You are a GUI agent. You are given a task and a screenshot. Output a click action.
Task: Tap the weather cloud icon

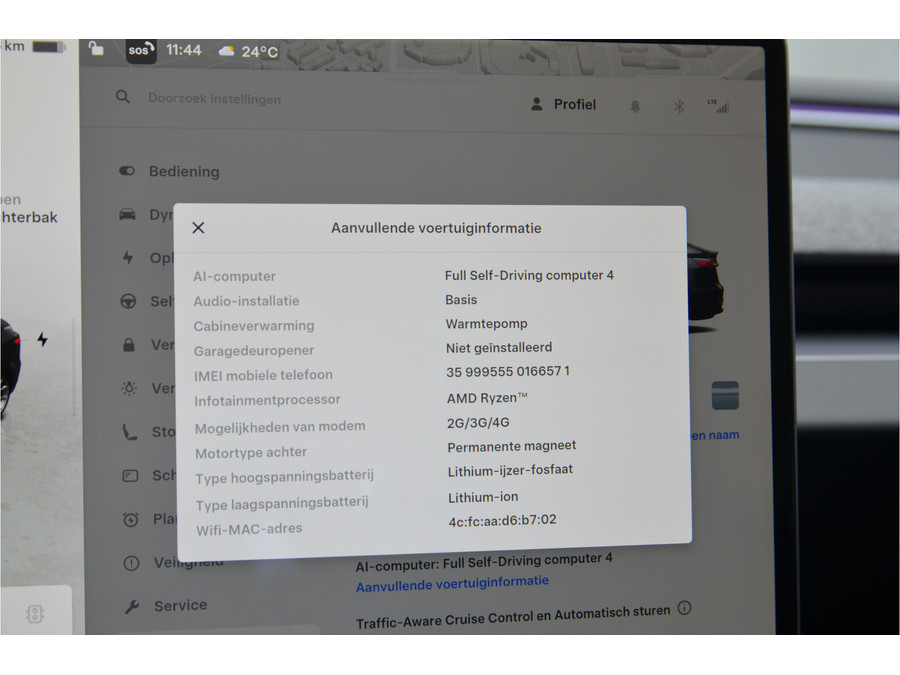click(x=227, y=52)
